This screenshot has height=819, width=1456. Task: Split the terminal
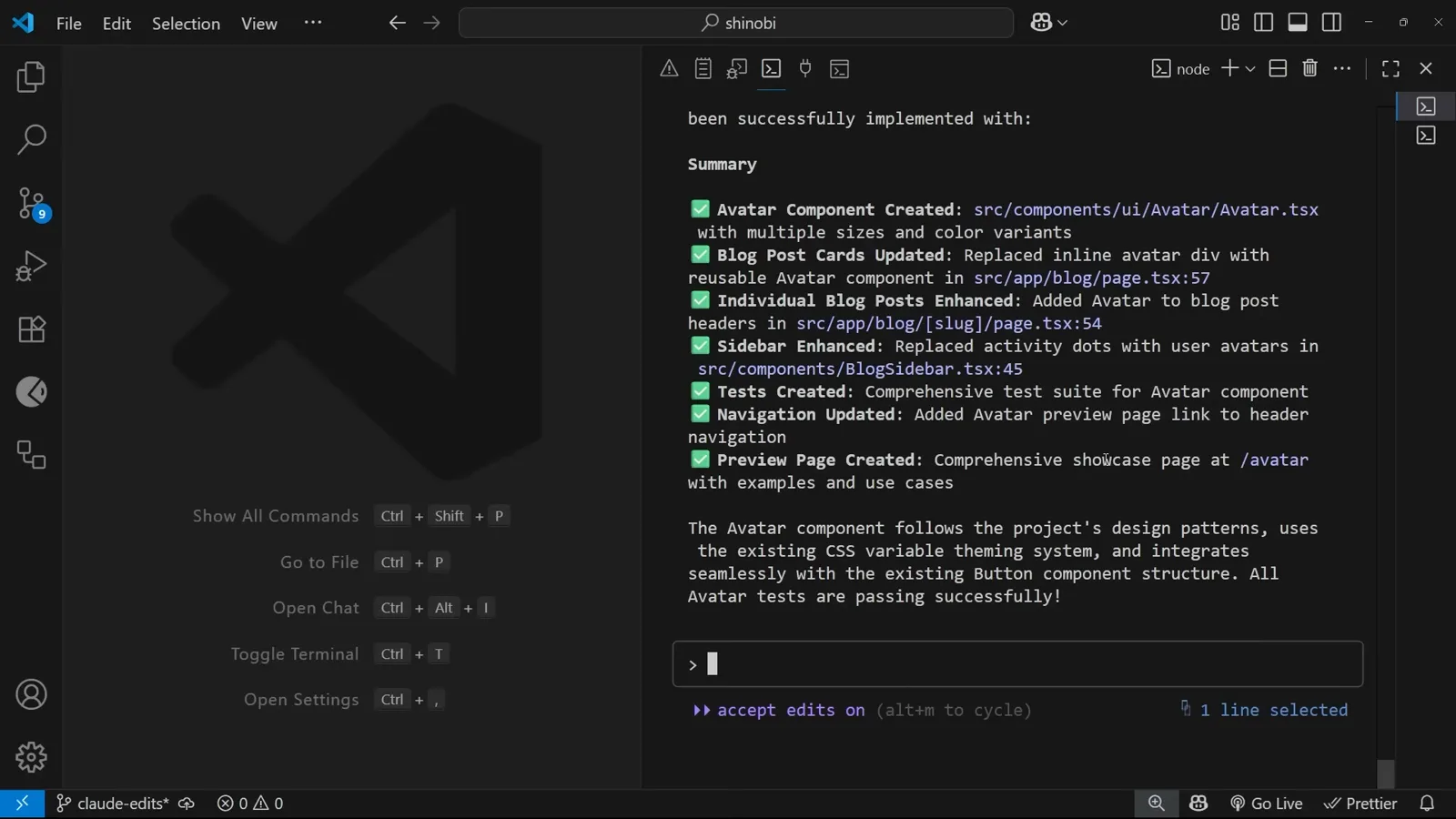click(1278, 68)
